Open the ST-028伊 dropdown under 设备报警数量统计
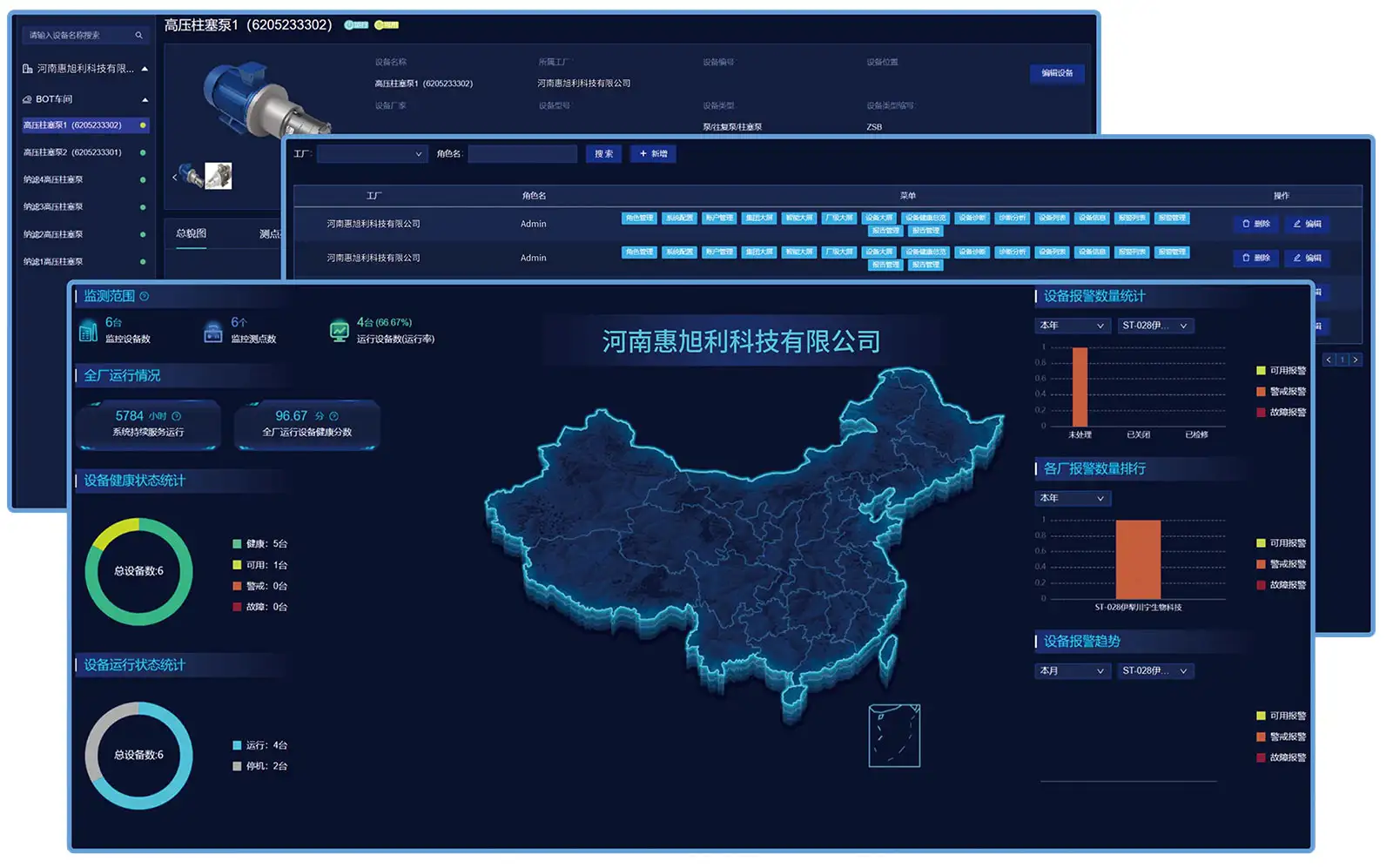 [x=1155, y=326]
